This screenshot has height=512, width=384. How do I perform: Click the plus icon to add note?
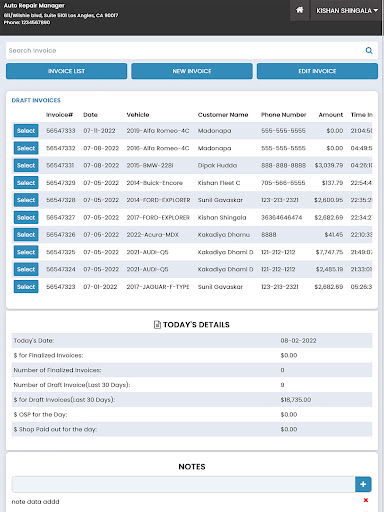363,484
